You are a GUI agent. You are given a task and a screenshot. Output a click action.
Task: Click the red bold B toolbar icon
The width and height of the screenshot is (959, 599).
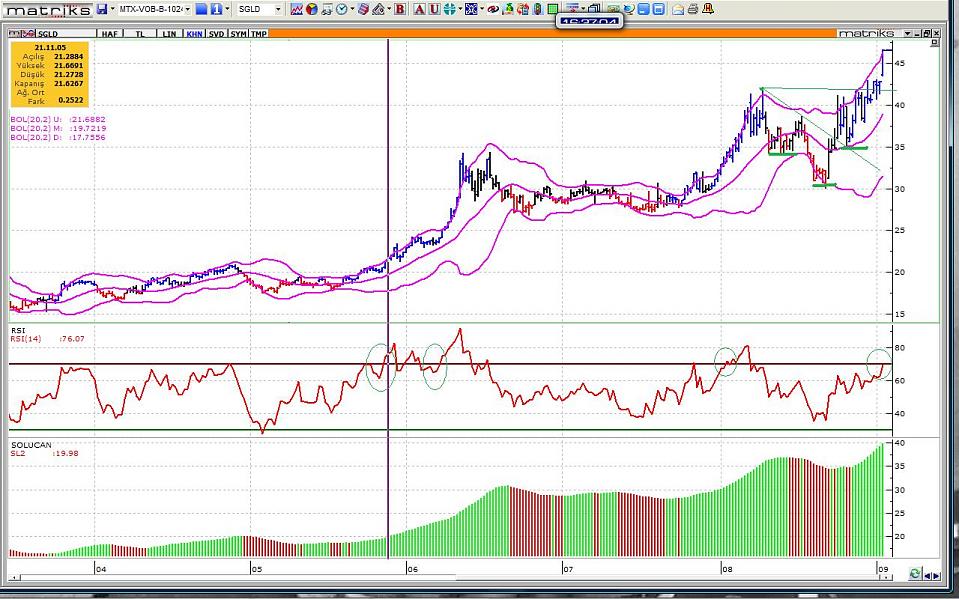[400, 9]
